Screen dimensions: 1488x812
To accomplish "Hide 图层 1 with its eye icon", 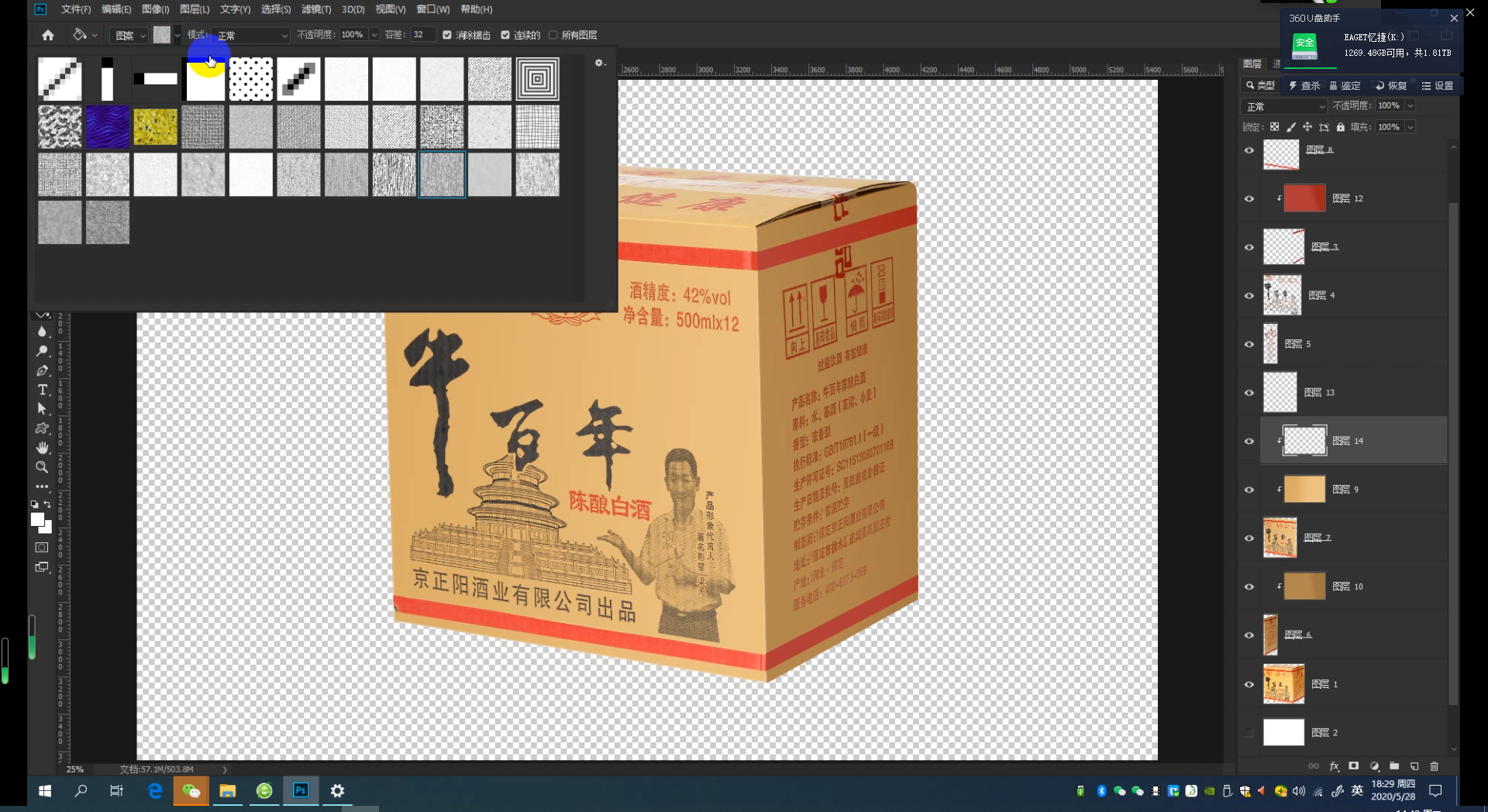I will [1249, 684].
